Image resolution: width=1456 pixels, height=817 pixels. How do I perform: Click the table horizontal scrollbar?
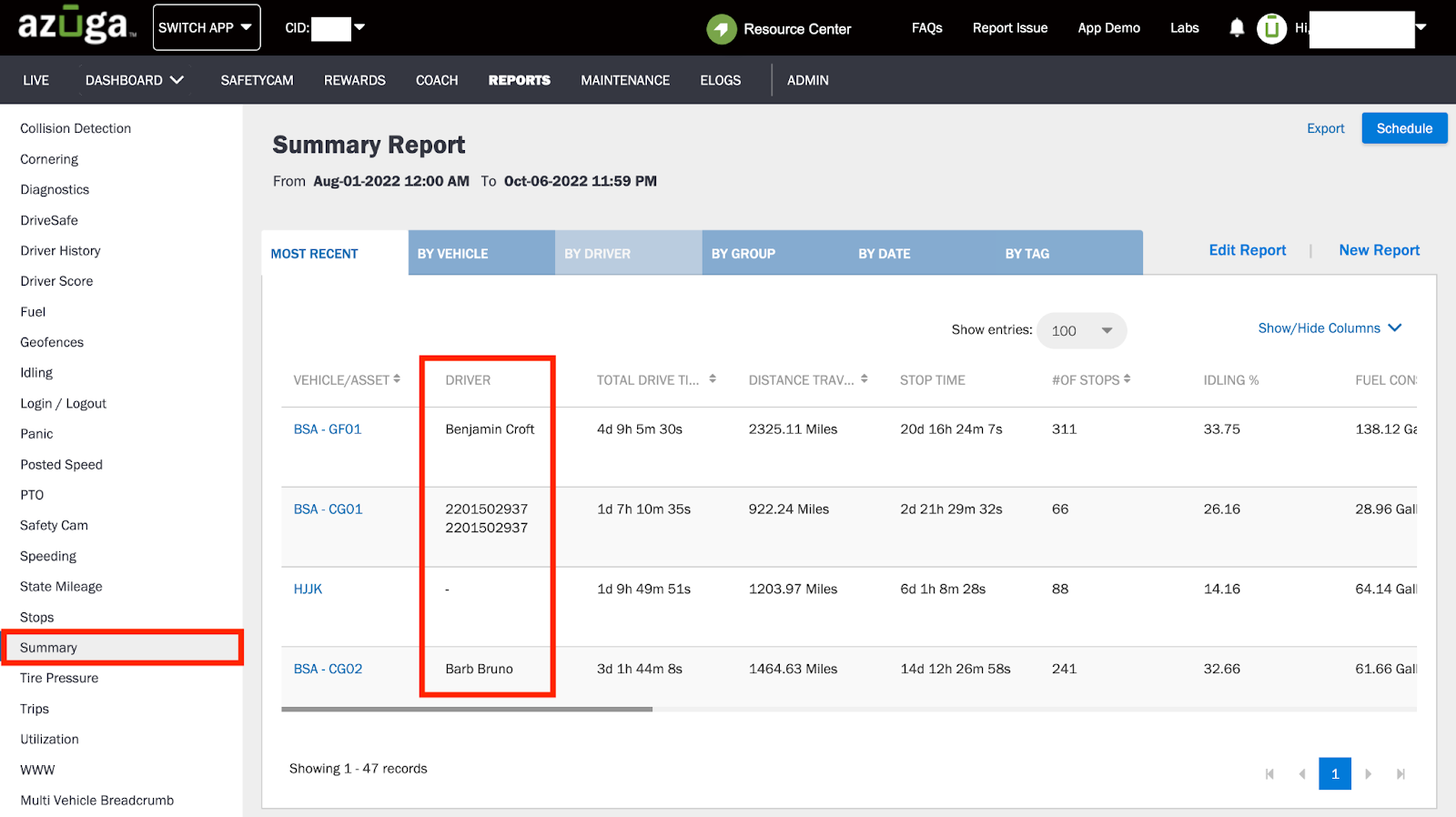click(x=467, y=709)
